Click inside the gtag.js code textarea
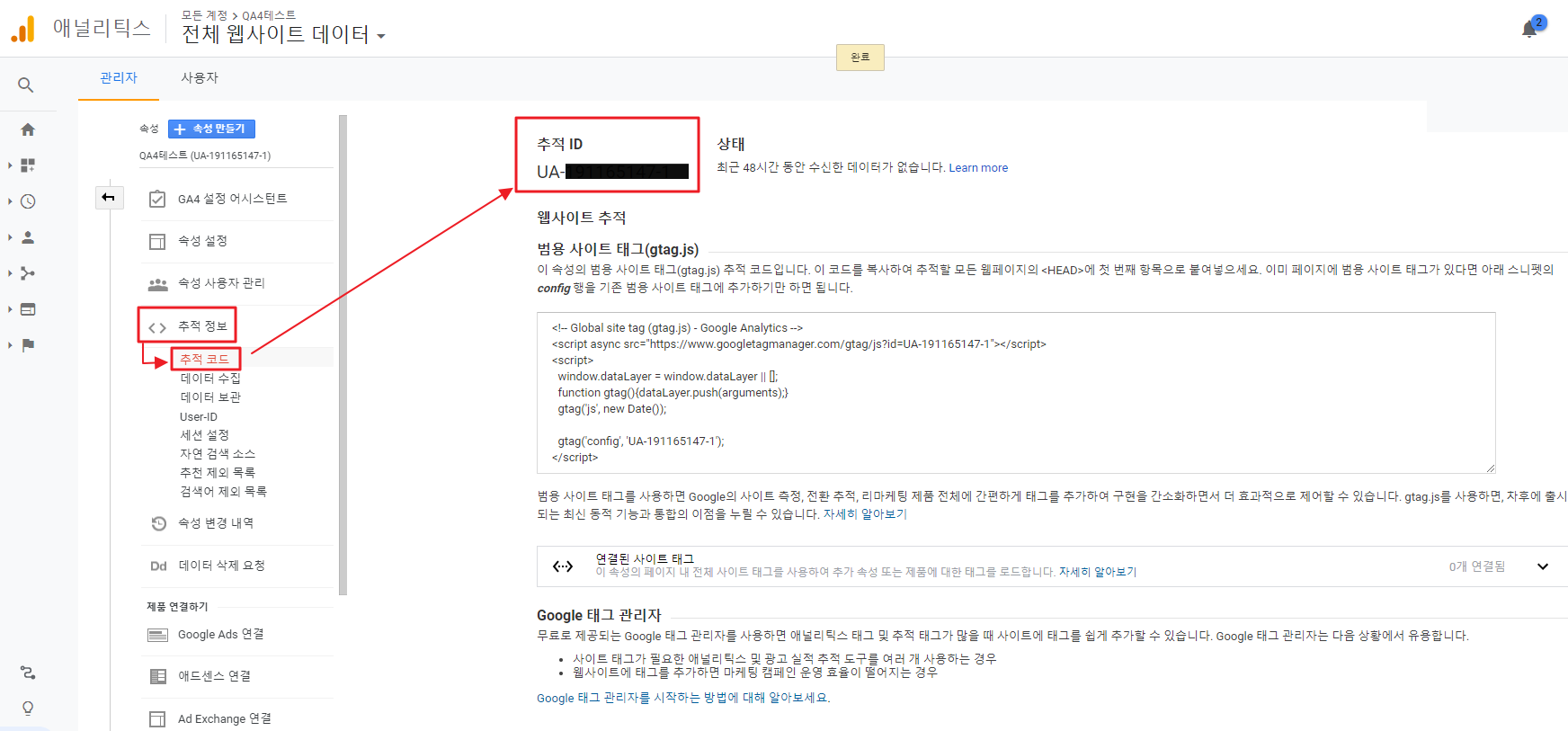1568x731 pixels. click(1016, 393)
